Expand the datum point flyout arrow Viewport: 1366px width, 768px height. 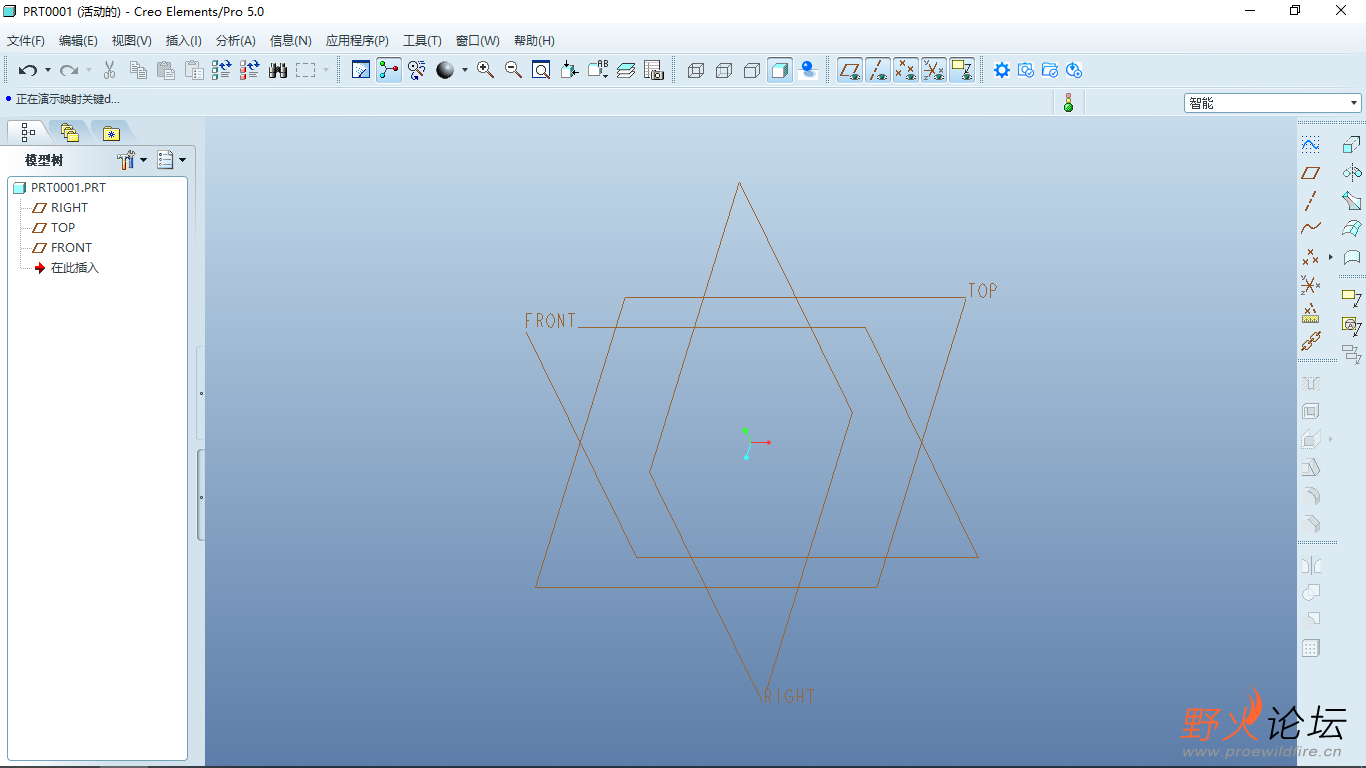coord(1331,257)
